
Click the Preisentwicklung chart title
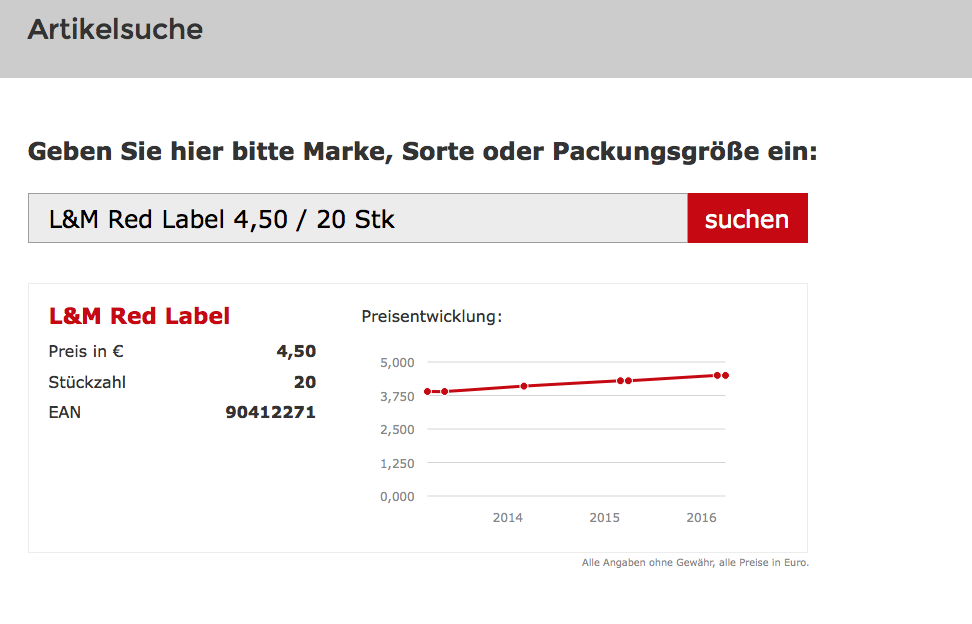(432, 317)
